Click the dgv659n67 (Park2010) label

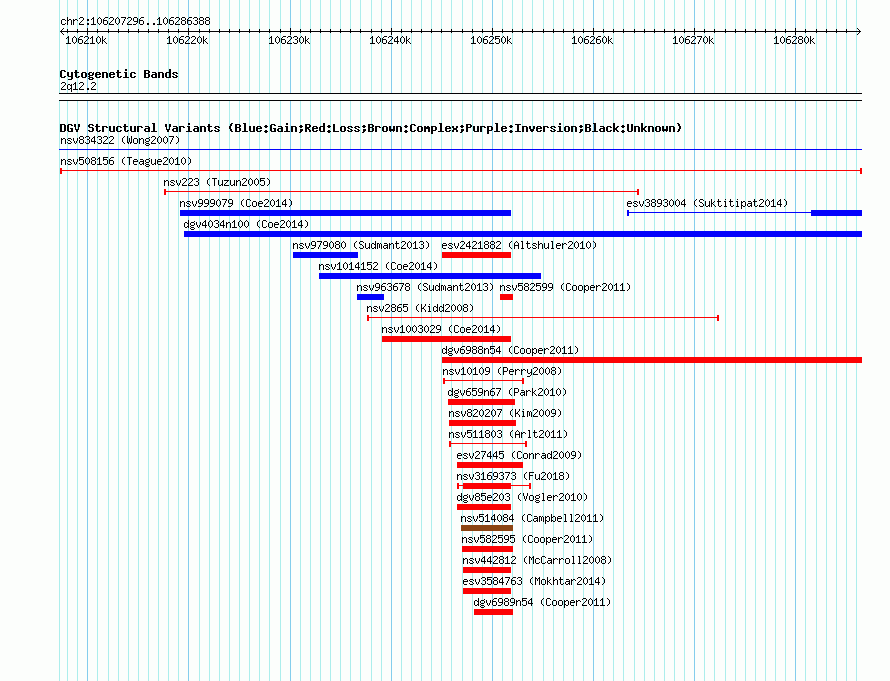[x=507, y=392]
